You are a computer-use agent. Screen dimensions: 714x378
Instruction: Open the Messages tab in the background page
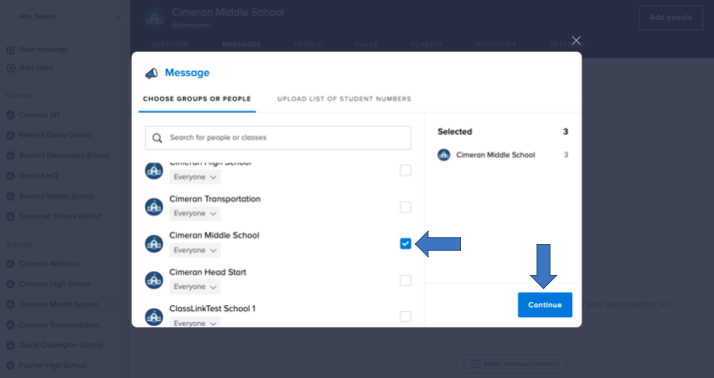241,45
